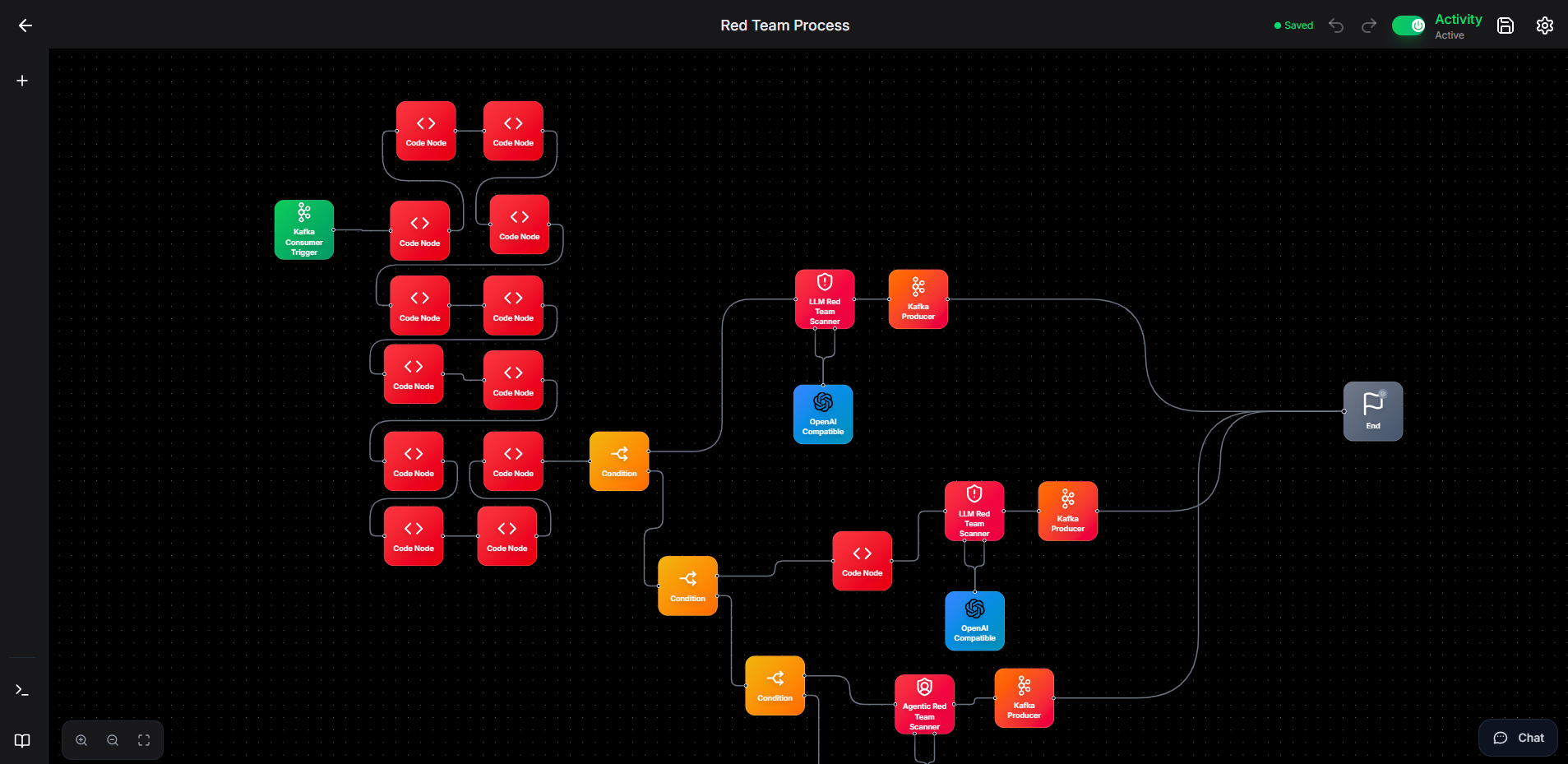Select the End node
The height and width of the screenshot is (764, 1568).
tap(1373, 411)
